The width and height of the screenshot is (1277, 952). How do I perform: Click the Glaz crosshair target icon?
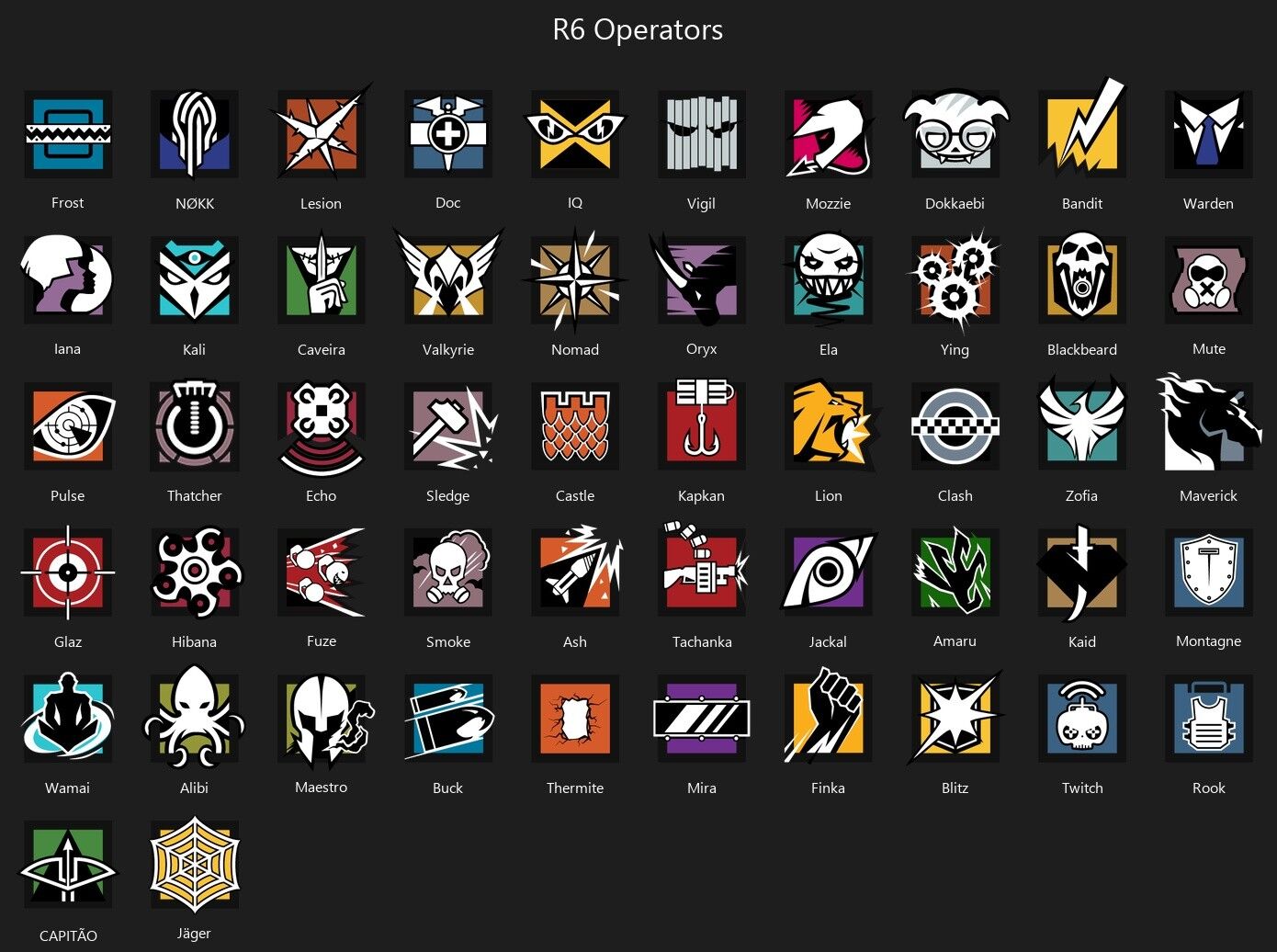(x=68, y=572)
